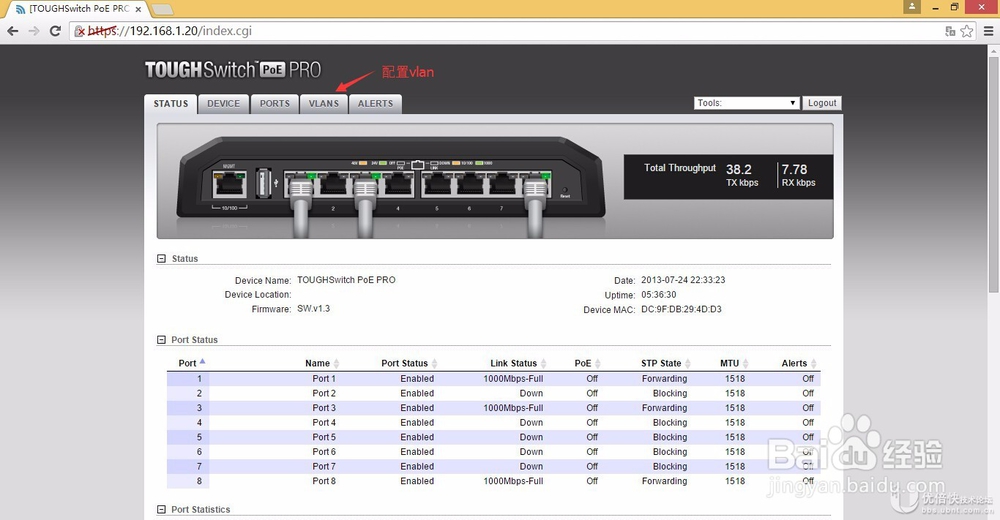The image size is (1000, 520).
Task: Collapse the Status section
Action: [161, 258]
